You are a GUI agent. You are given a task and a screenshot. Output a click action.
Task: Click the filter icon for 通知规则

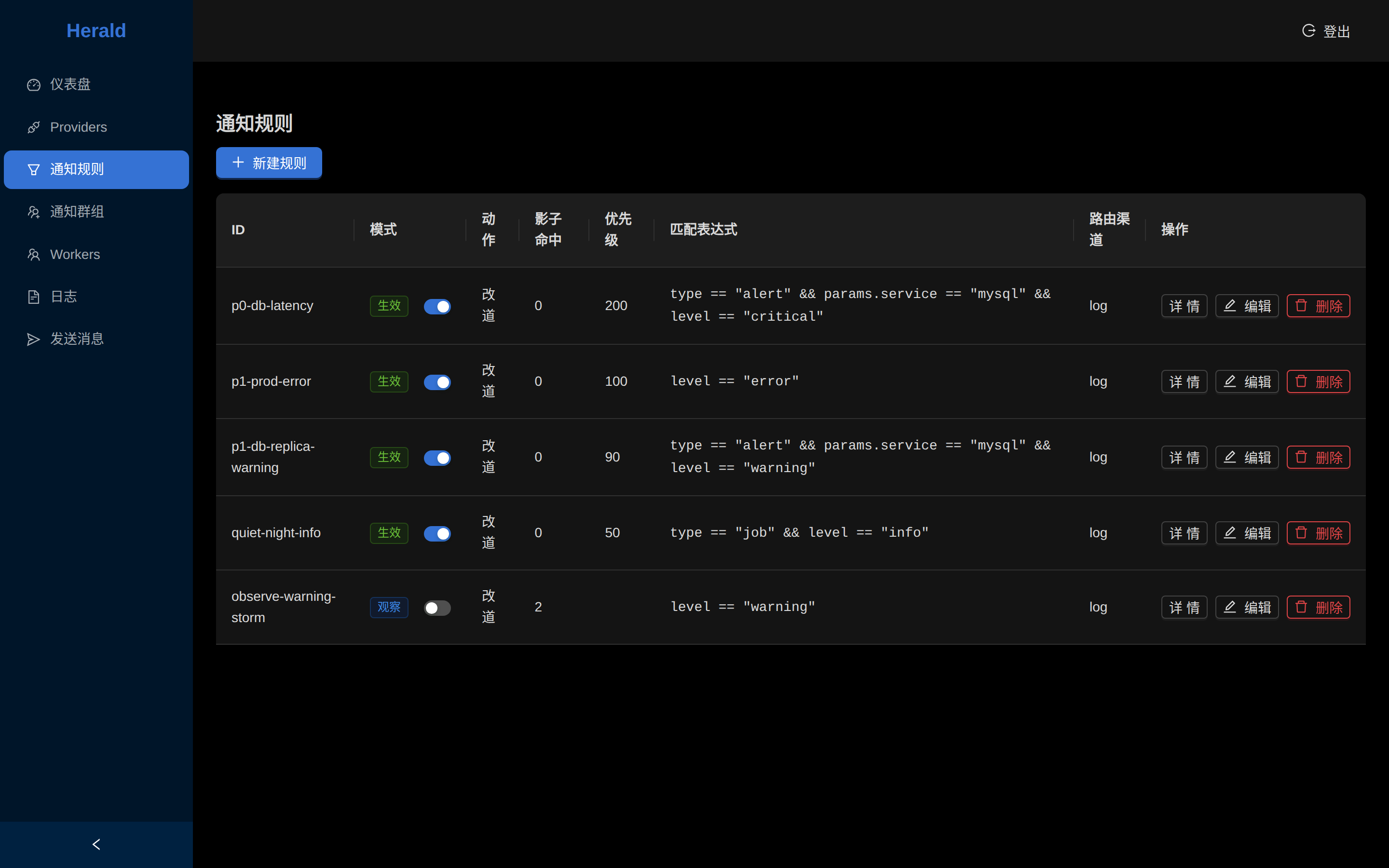point(34,170)
